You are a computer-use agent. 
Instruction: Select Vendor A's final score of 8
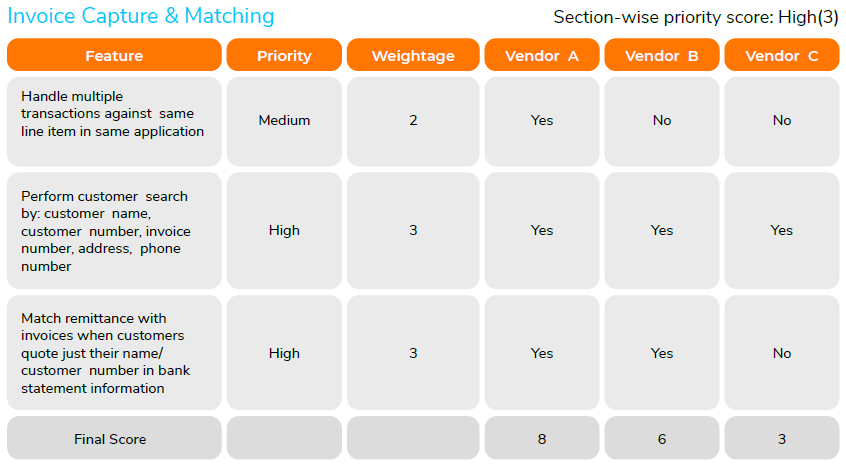click(x=542, y=439)
